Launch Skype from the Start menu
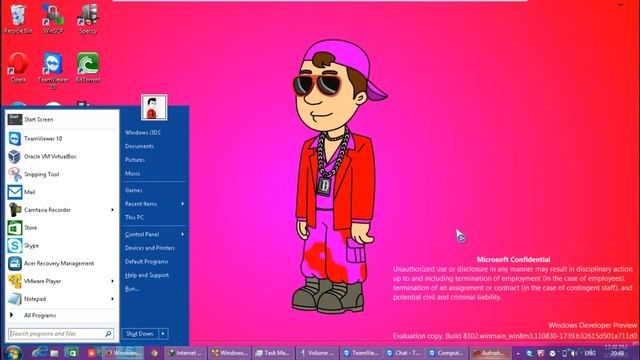This screenshot has height=360, width=640. tap(62, 246)
